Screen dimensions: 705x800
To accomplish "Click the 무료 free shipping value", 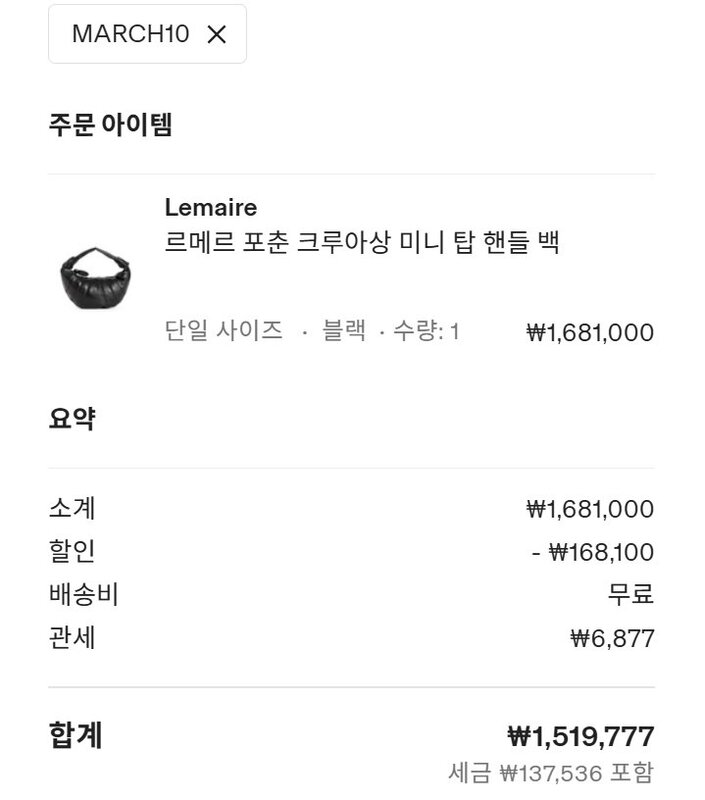I will pos(630,595).
